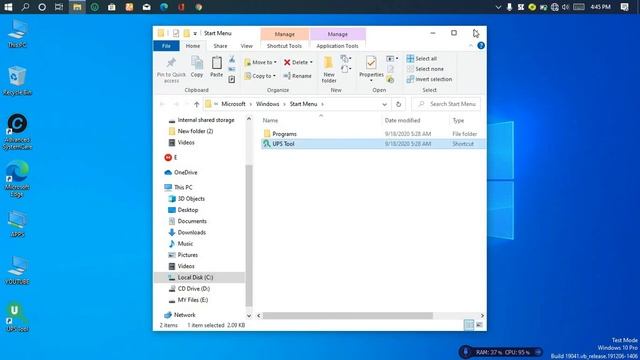Open the Application Tools tab
The image size is (640, 360).
tap(337, 46)
